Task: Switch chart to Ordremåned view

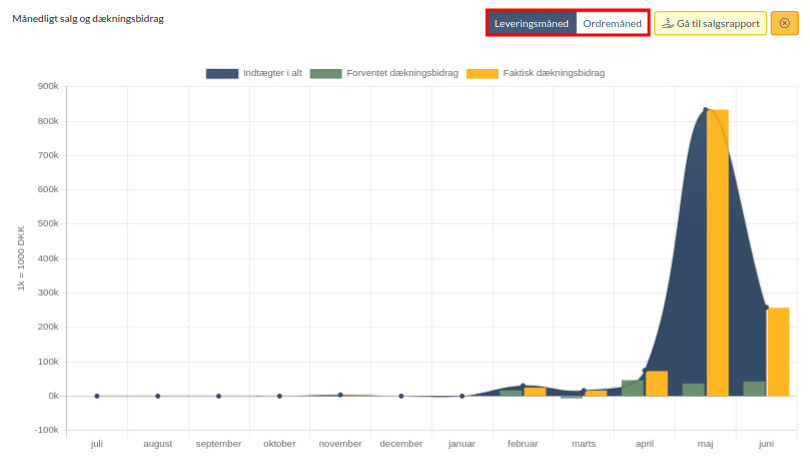Action: tap(612, 23)
